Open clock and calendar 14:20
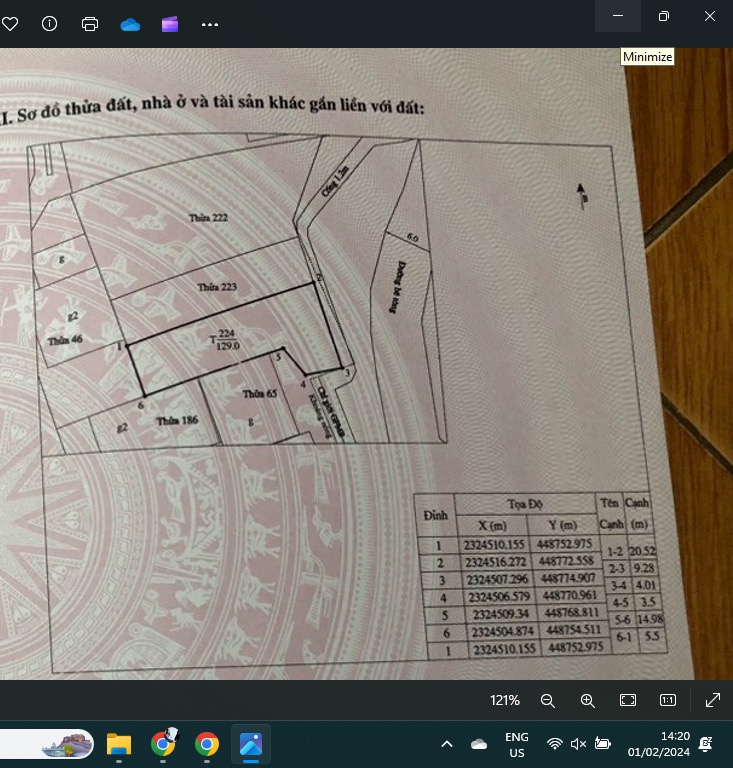This screenshot has width=733, height=768. 659,744
